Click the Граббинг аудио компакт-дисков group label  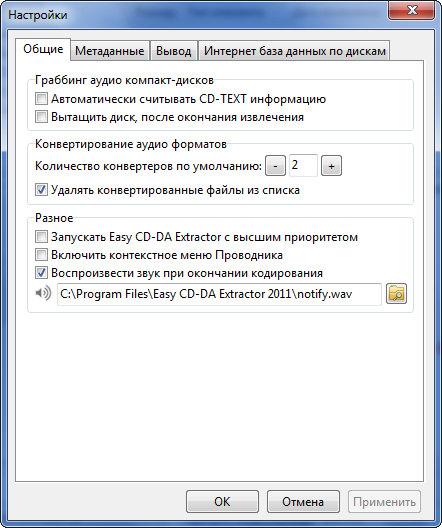point(124,80)
